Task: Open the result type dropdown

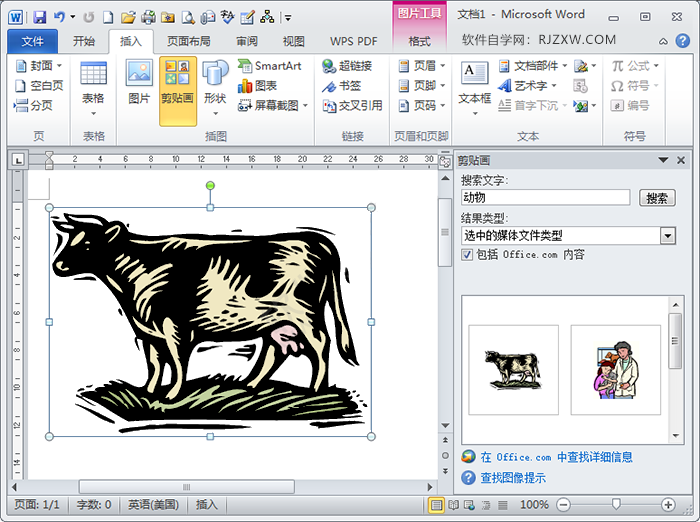Action: pos(668,236)
